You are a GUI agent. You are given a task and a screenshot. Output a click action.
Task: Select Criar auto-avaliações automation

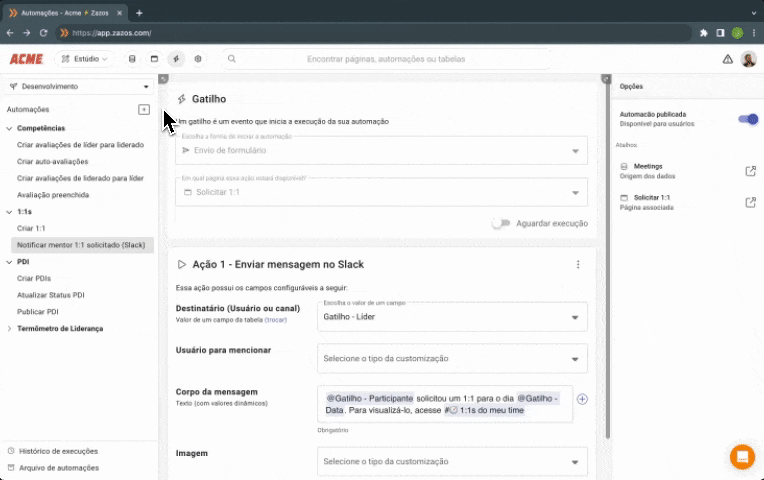pyautogui.click(x=53, y=161)
